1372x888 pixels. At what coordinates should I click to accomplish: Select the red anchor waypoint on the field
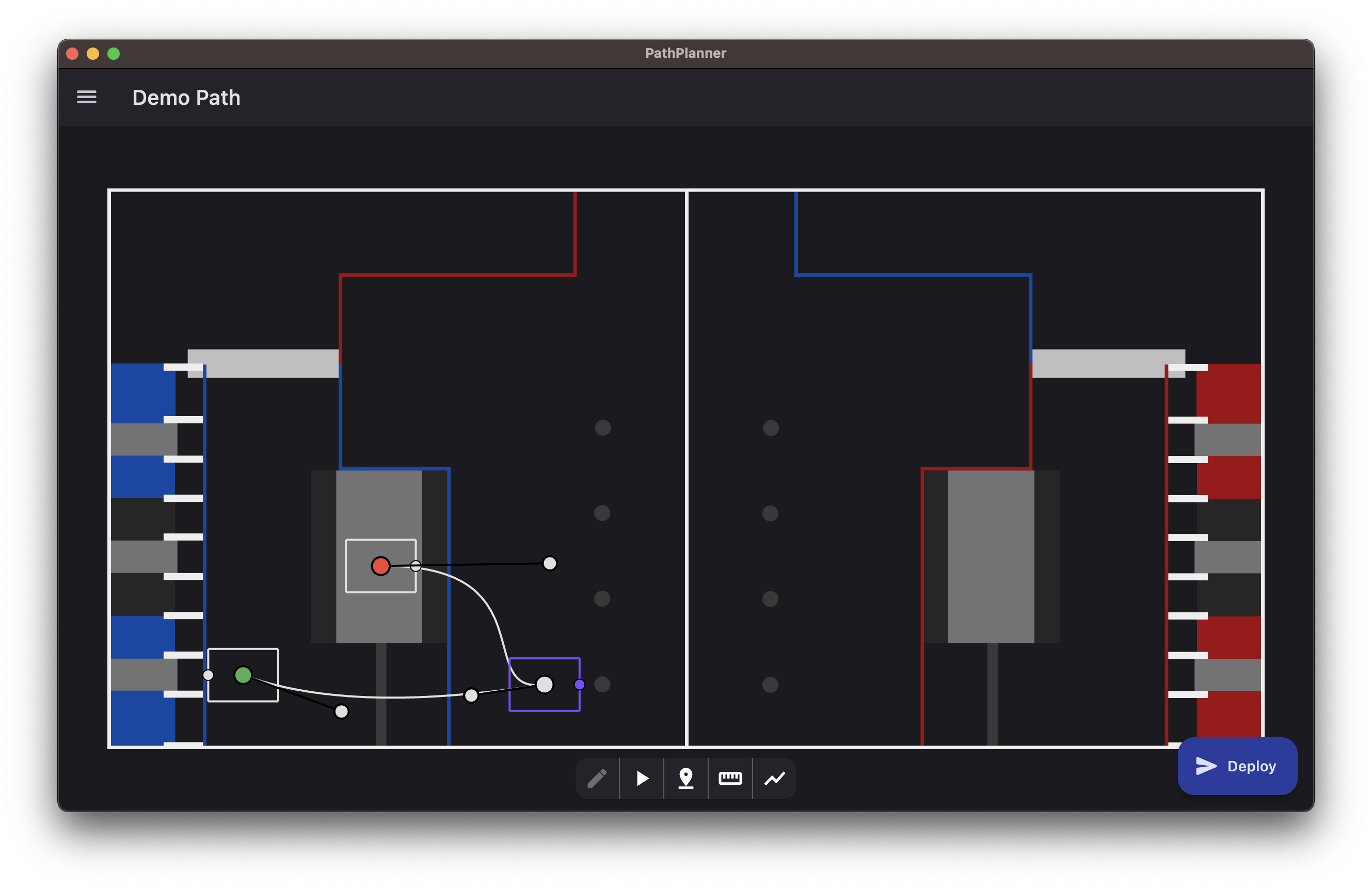[380, 566]
